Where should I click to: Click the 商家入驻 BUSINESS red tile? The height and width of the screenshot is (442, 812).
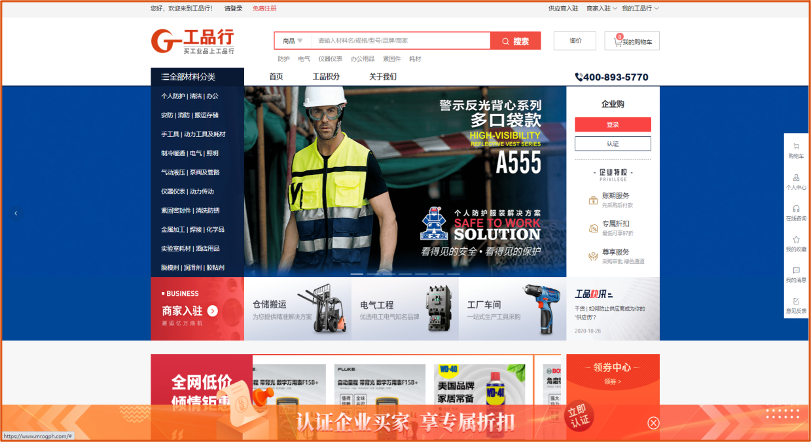[x=197, y=309]
